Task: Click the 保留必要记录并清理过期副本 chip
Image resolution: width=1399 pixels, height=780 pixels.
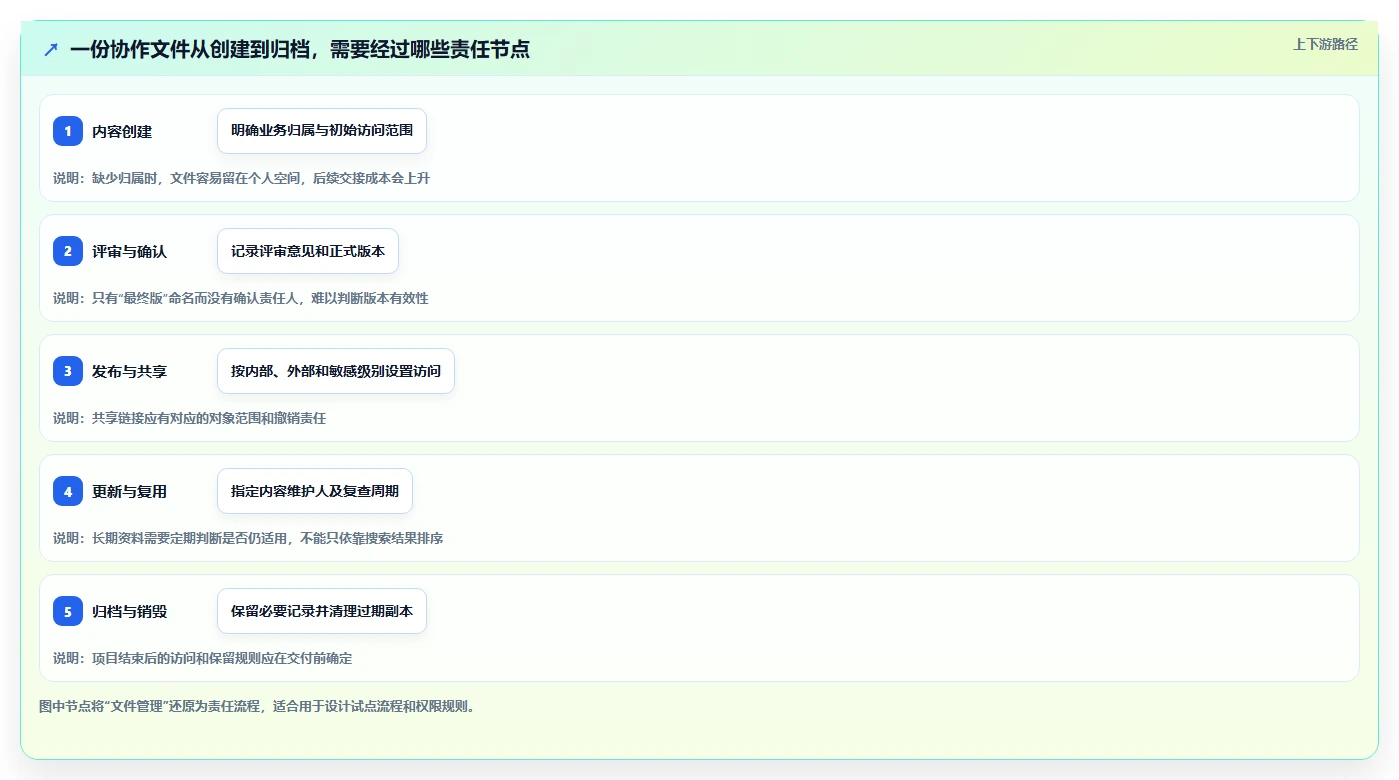Action: click(x=322, y=611)
